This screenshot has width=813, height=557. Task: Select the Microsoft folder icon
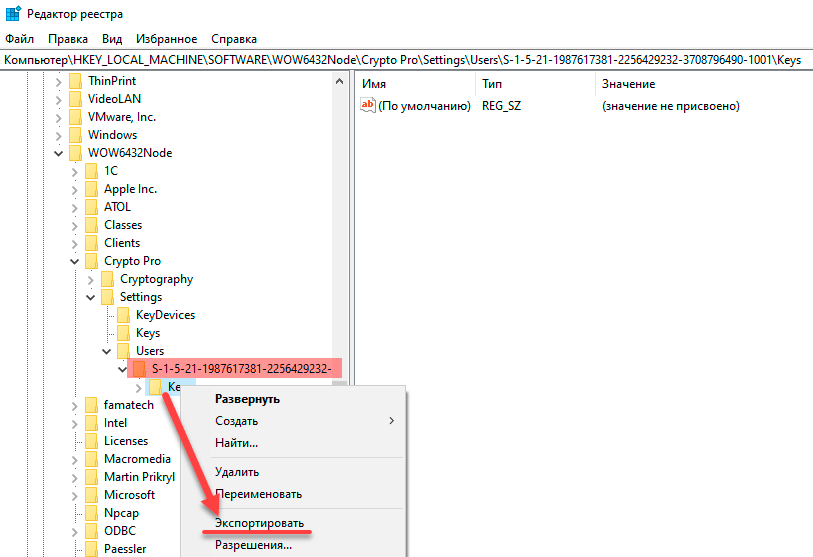pos(92,495)
